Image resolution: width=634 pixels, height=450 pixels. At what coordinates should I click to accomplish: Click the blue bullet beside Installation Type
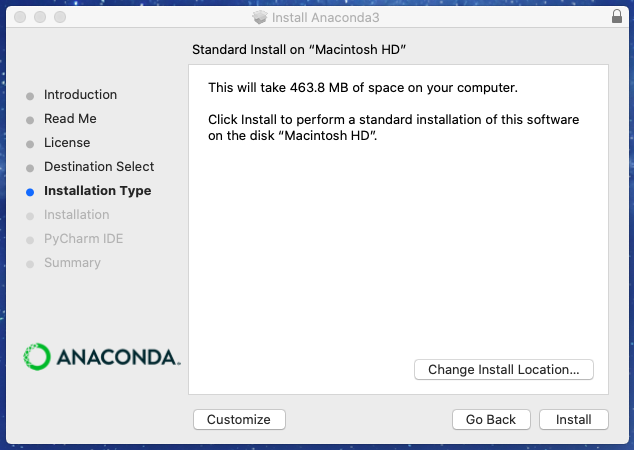pos(29,191)
